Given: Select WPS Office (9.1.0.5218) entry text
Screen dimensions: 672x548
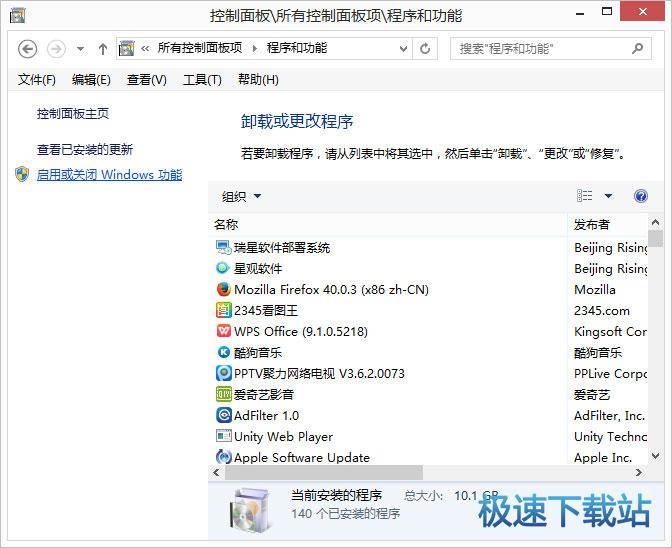Looking at the screenshot, I should click(x=301, y=332).
